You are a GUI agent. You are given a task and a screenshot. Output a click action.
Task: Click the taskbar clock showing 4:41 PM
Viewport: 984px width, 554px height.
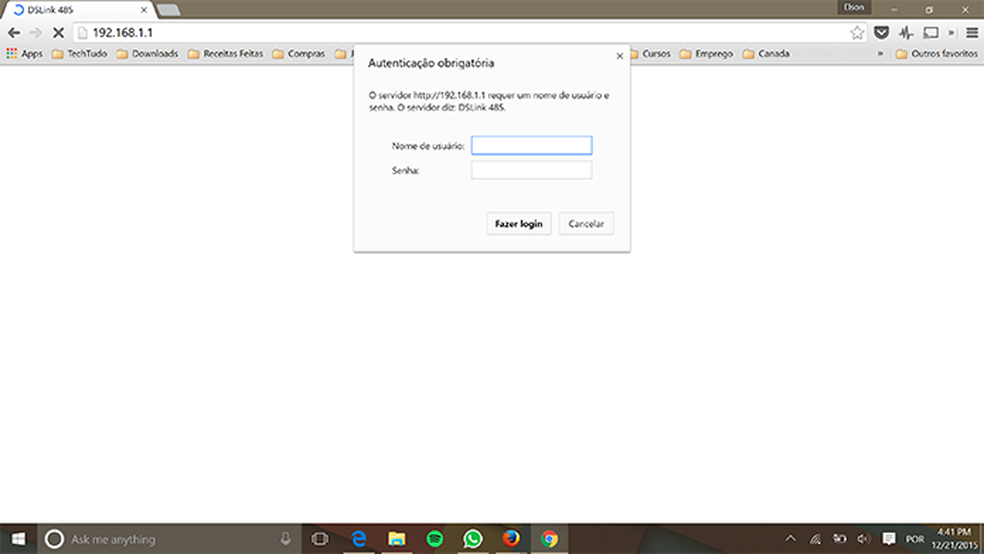click(x=954, y=539)
